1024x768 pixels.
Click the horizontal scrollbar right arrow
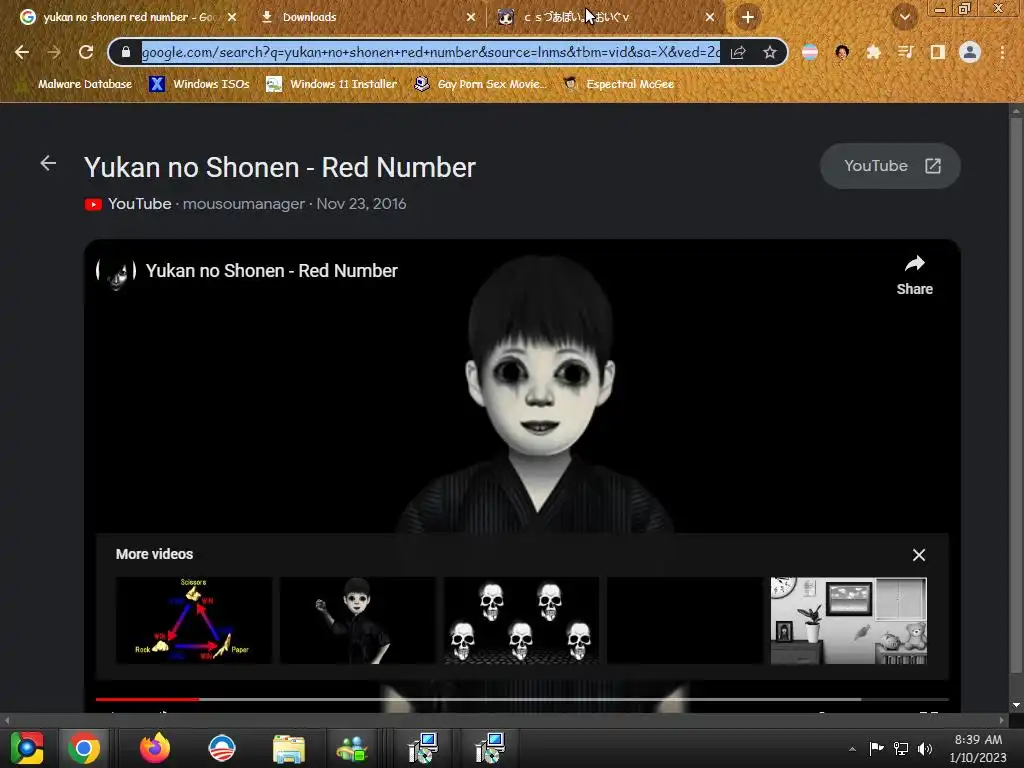(1002, 720)
